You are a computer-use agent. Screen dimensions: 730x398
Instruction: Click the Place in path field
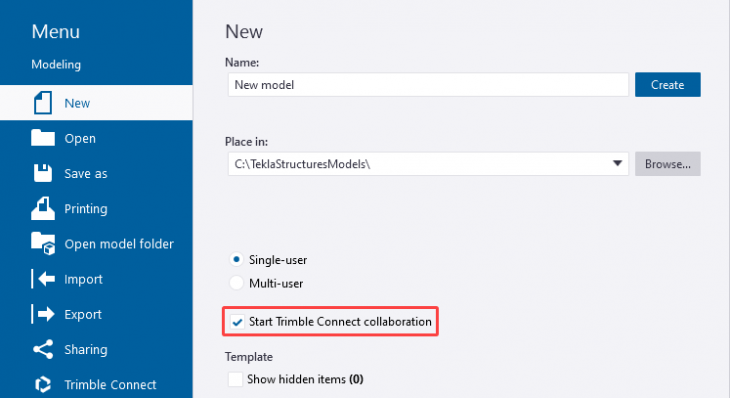(428, 164)
